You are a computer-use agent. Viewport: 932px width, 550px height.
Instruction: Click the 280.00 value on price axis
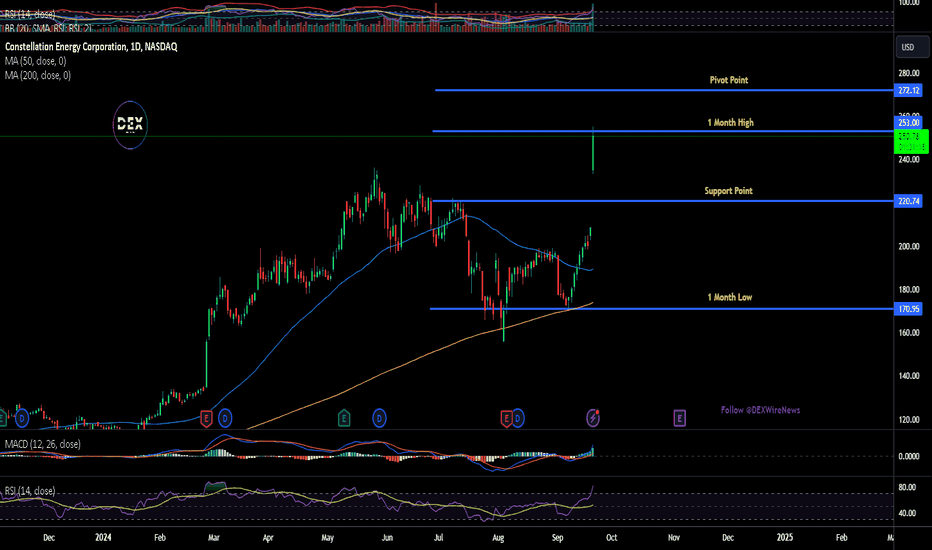pos(909,73)
